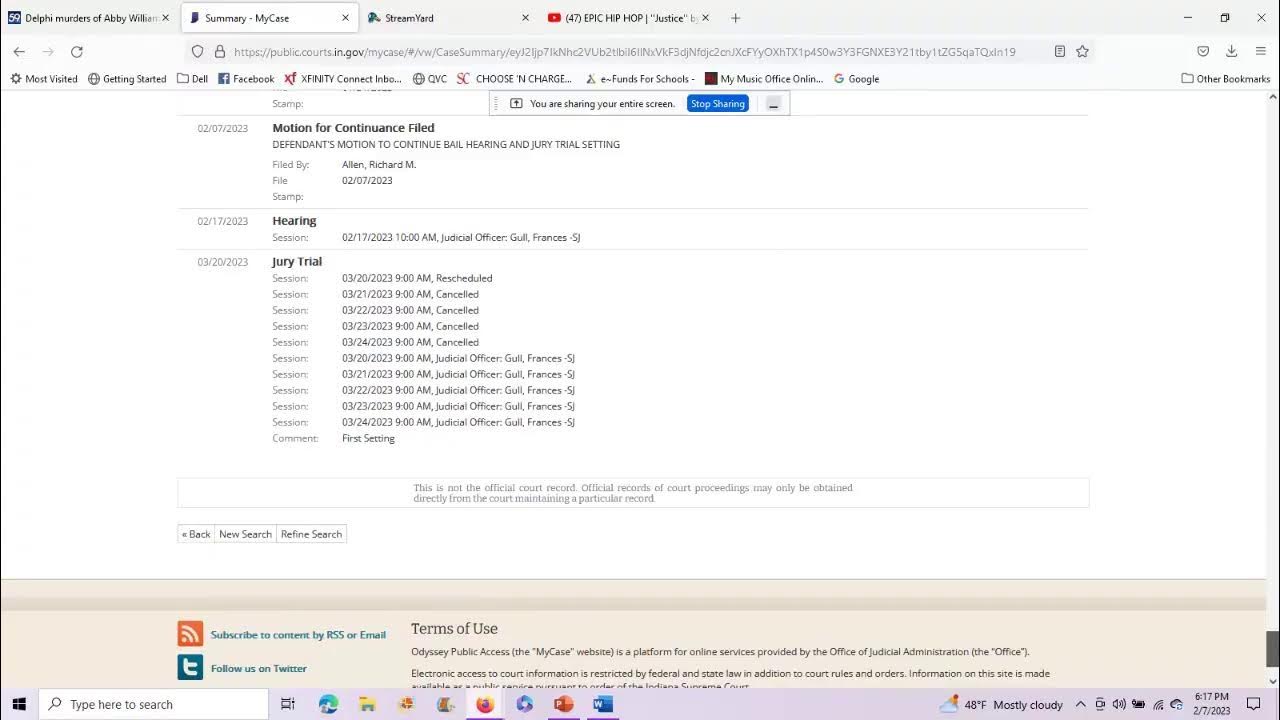The height and width of the screenshot is (720, 1280).
Task: Open Firefox downloads panel
Action: click(1232, 52)
